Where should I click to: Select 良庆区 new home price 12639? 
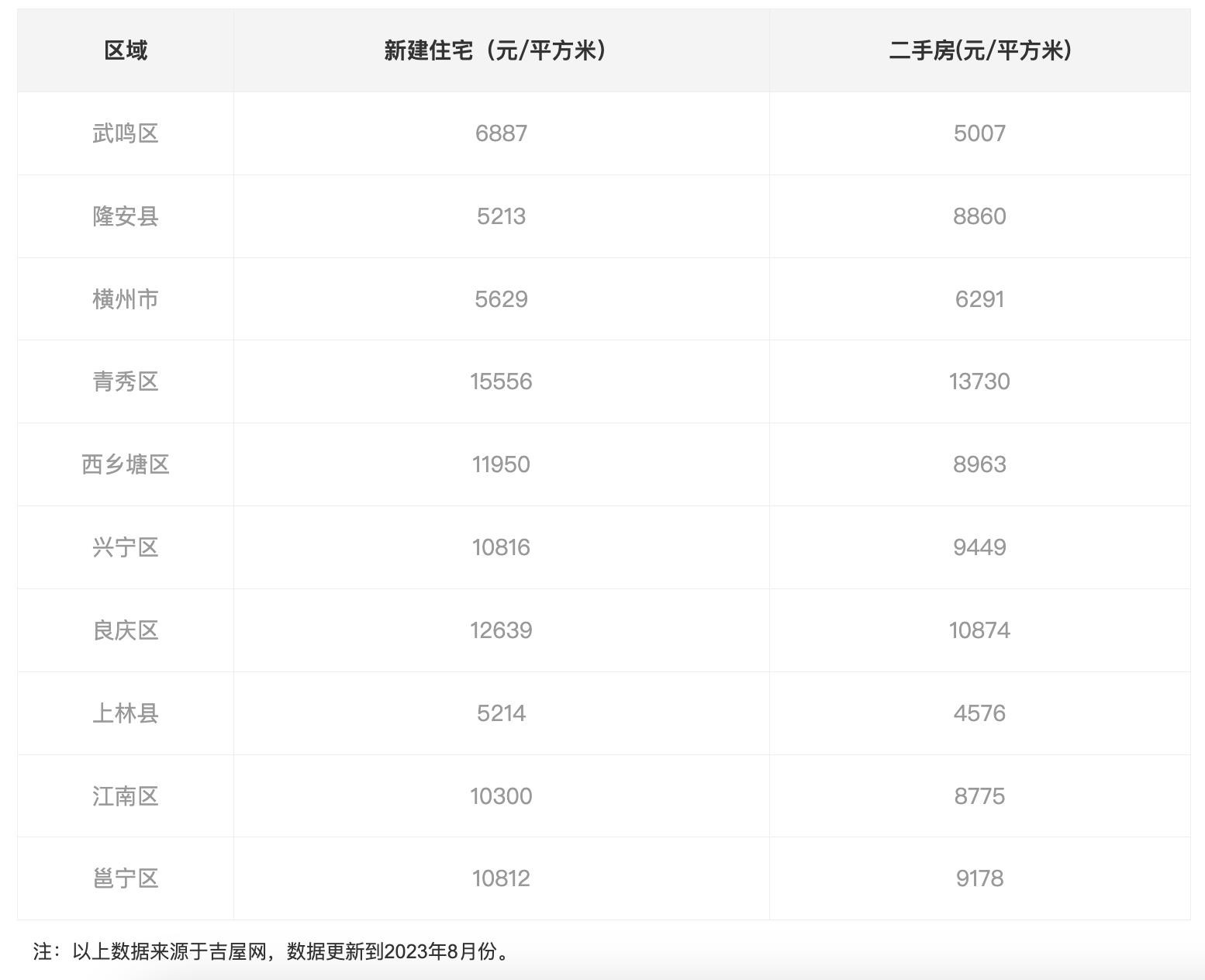point(501,630)
